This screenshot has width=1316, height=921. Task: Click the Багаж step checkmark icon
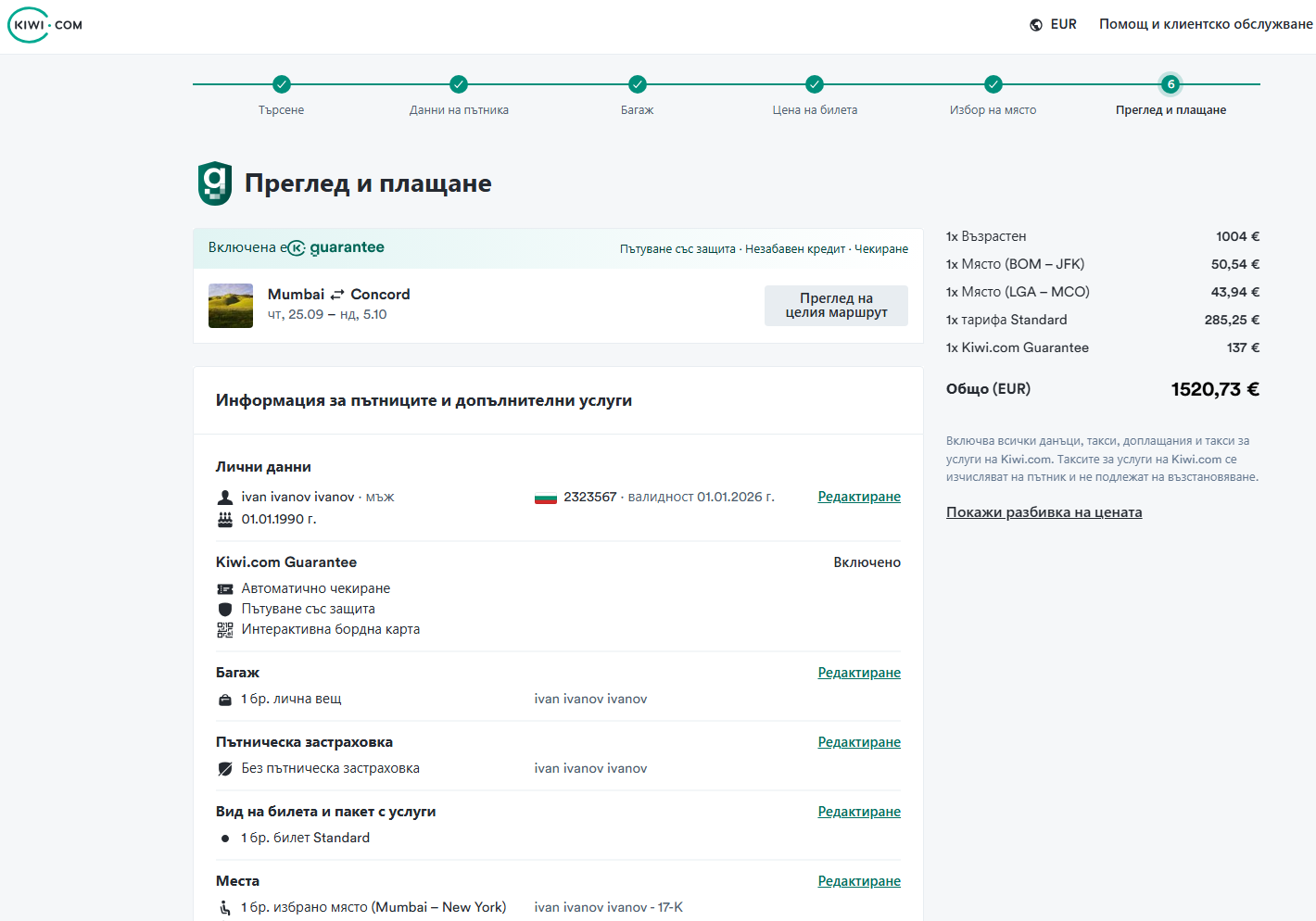[638, 84]
